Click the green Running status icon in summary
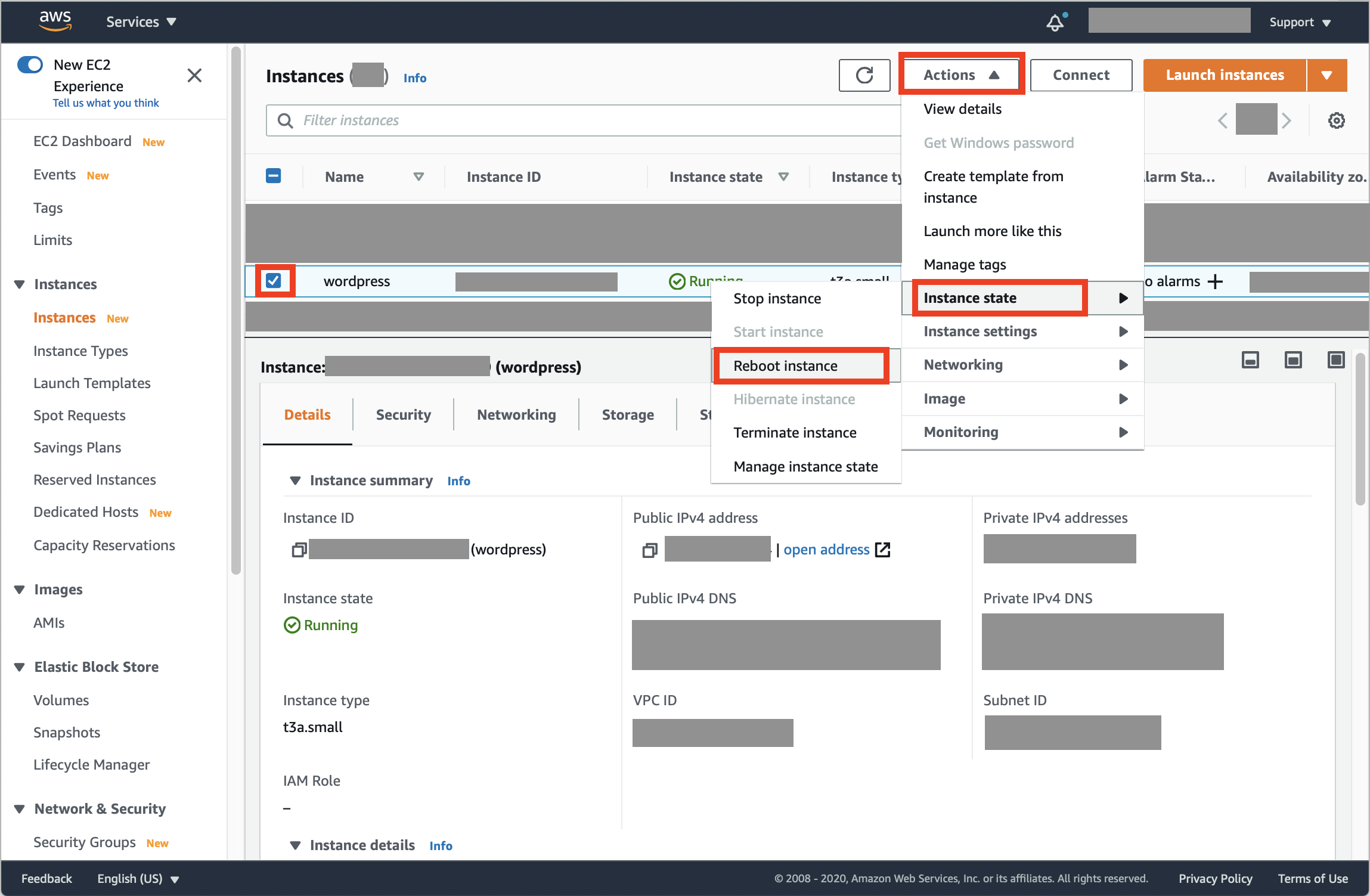The height and width of the screenshot is (896, 1370). coord(292,625)
